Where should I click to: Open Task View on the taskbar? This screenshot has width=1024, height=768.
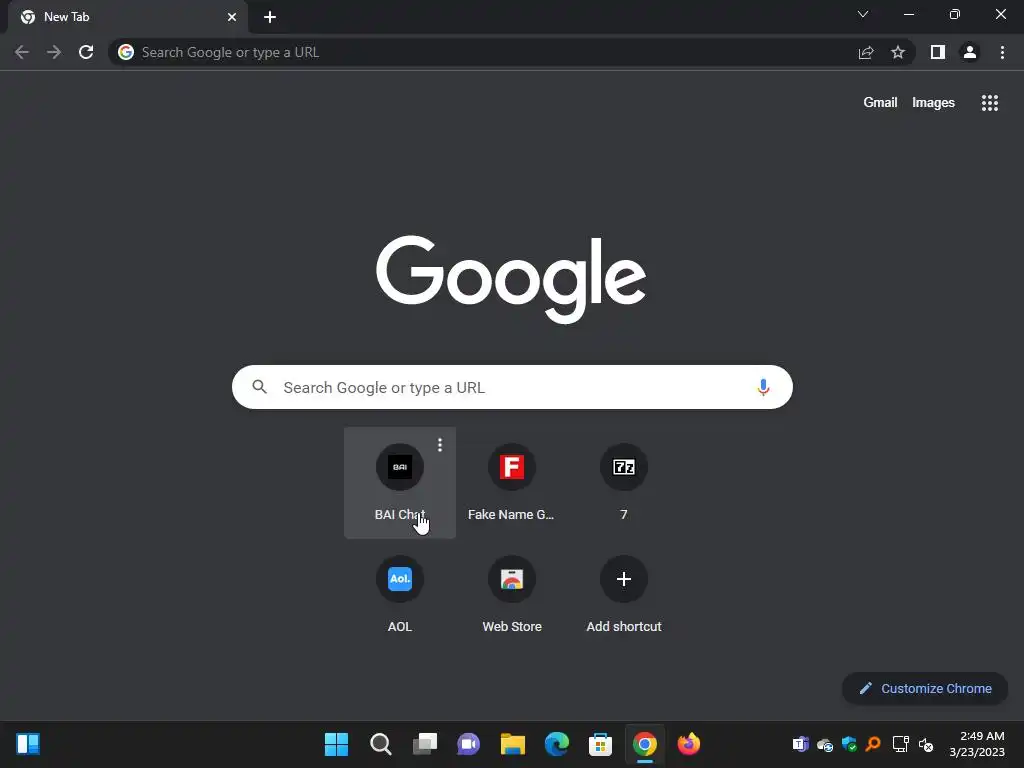coord(424,744)
